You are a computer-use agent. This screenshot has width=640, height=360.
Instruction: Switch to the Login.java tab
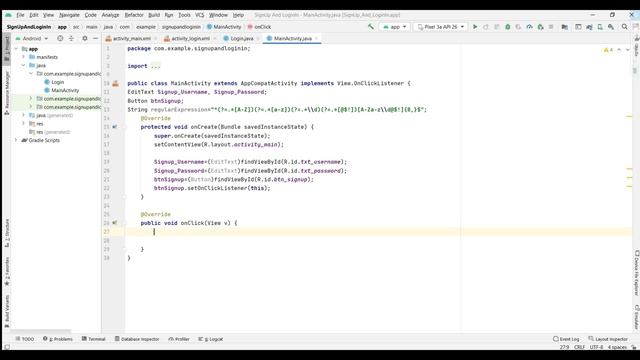(x=242, y=38)
